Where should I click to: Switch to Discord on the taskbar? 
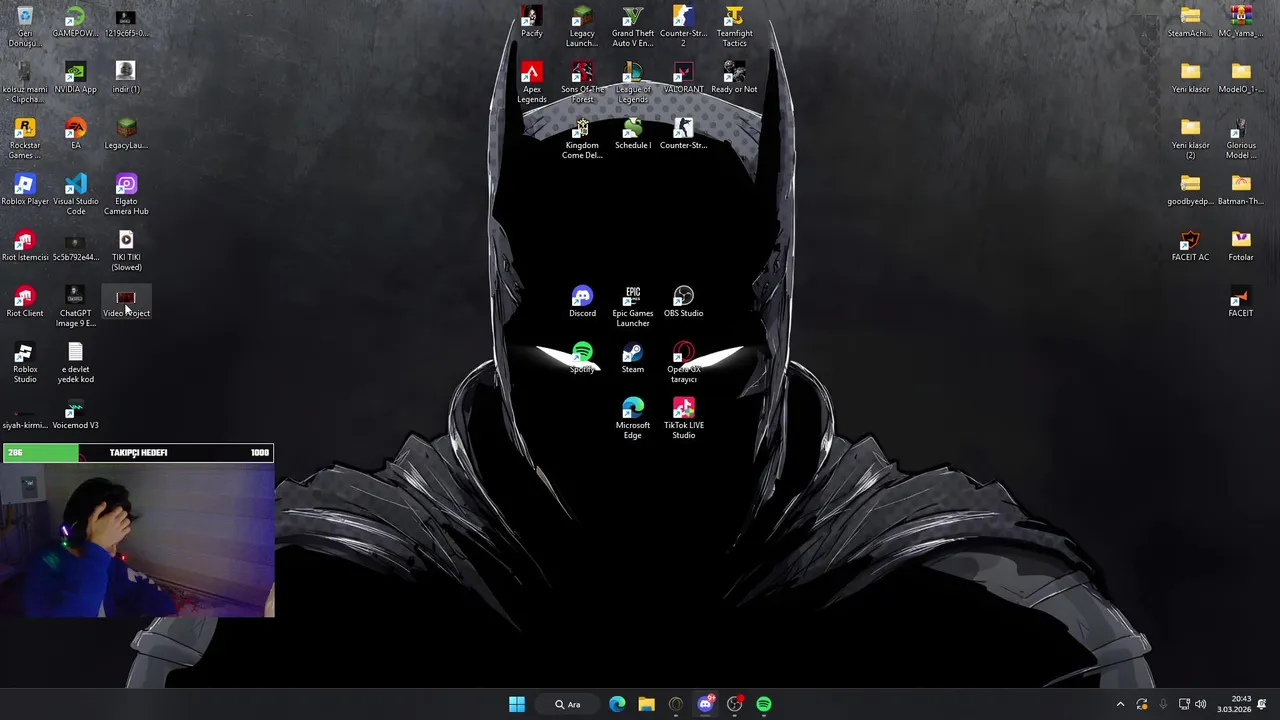point(705,704)
